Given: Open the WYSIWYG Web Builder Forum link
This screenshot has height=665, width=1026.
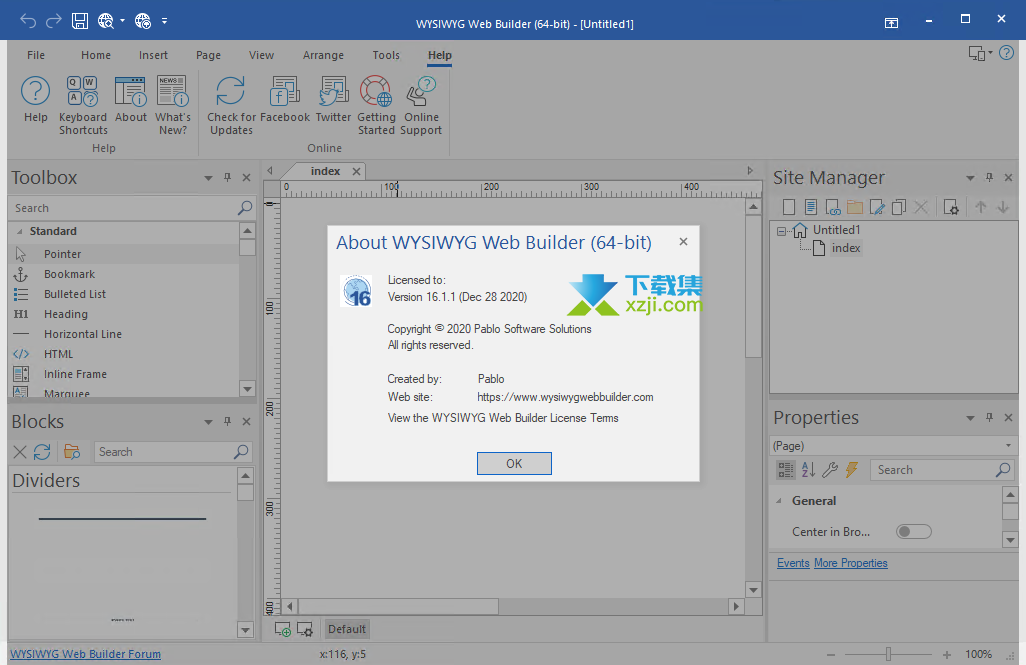Looking at the screenshot, I should pyautogui.click(x=85, y=654).
